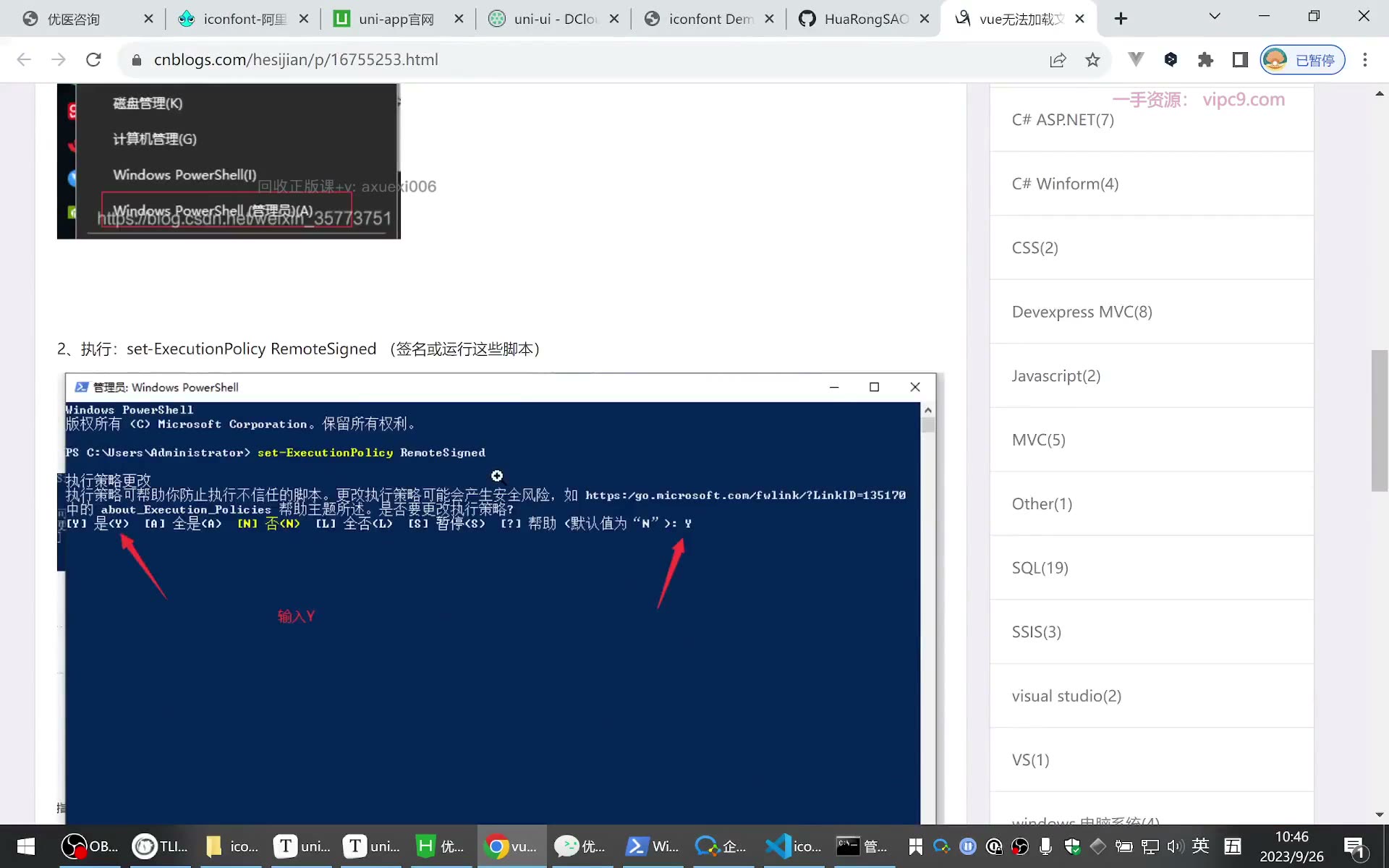Open the Windows Start menu

click(x=26, y=846)
